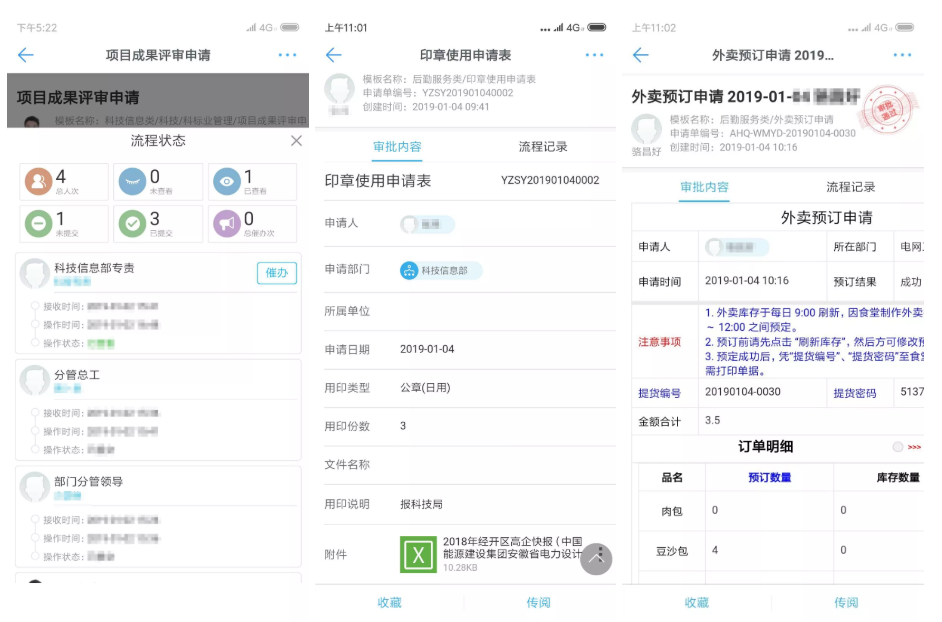Select the 肉包 预订数量 field

tap(769, 511)
